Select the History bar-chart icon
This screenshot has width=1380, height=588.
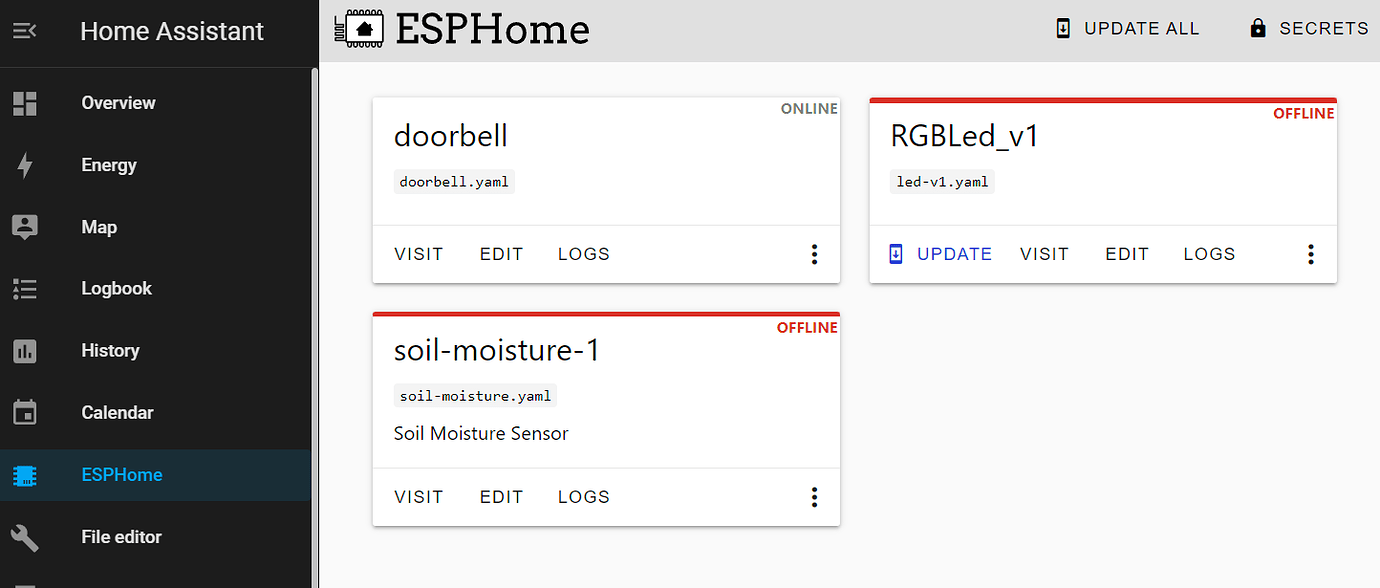click(25, 350)
